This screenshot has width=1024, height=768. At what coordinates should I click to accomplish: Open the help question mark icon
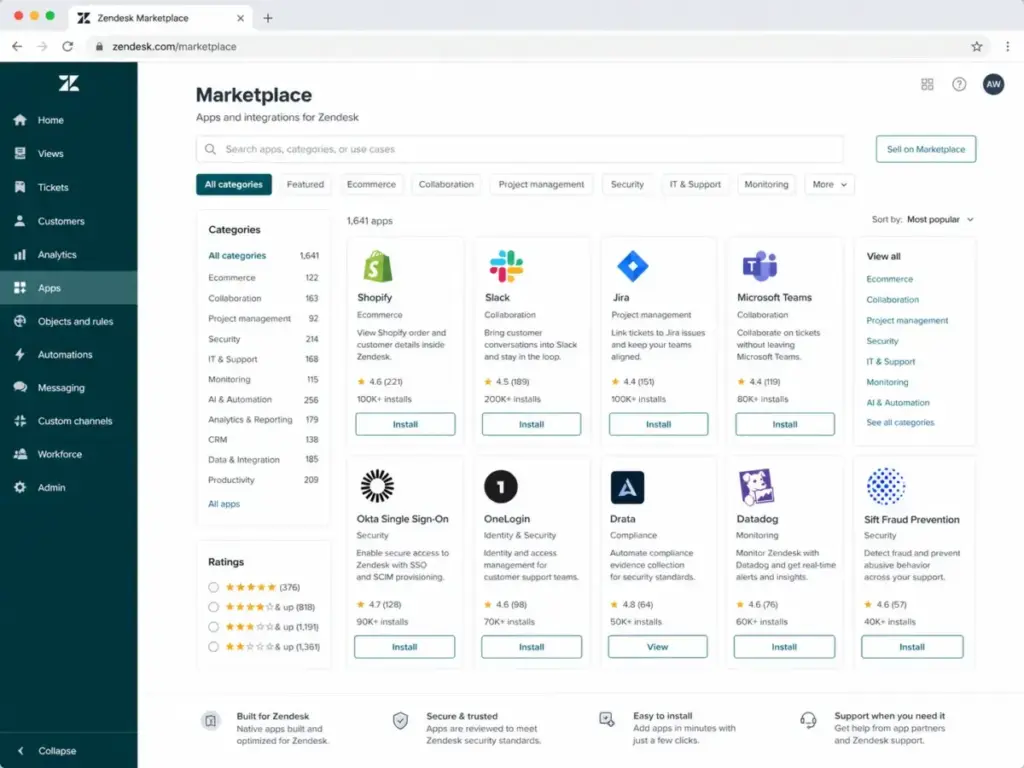pyautogui.click(x=959, y=84)
